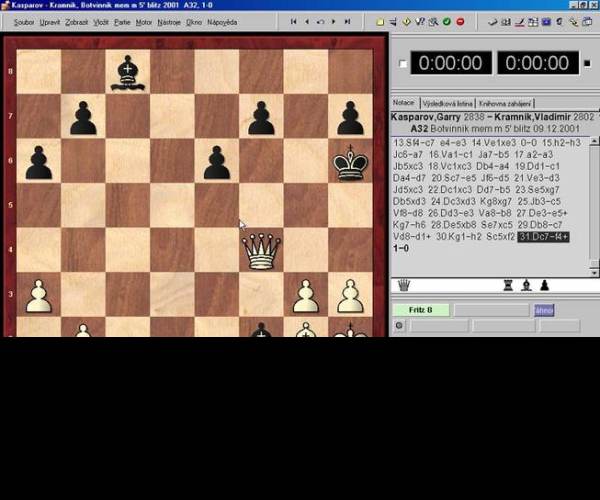600x500 pixels.
Task: Select move 30.Kg1-h2 in notation
Action: [458, 237]
